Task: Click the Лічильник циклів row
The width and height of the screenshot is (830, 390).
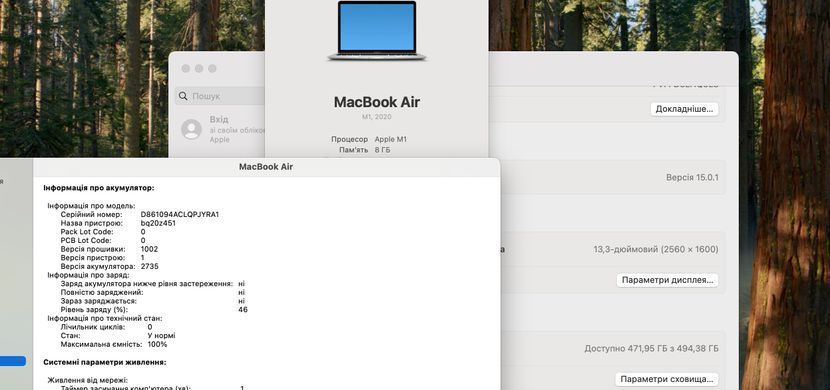Action: pyautogui.click(x=106, y=327)
